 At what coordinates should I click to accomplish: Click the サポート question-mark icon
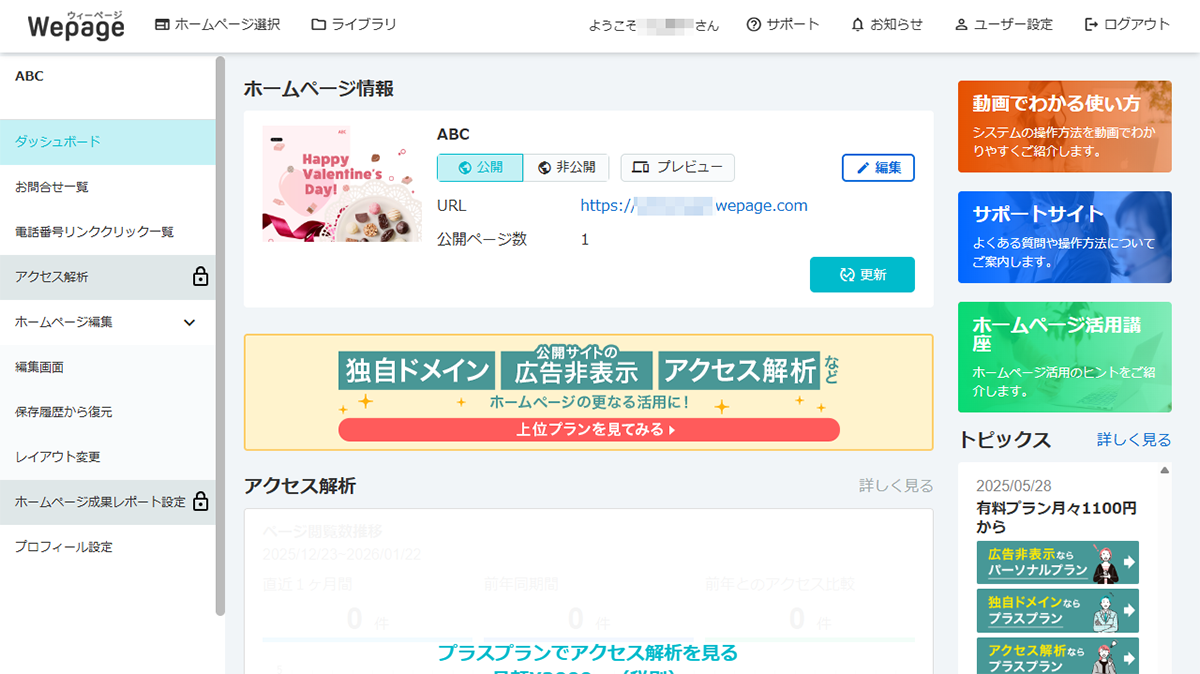[753, 24]
